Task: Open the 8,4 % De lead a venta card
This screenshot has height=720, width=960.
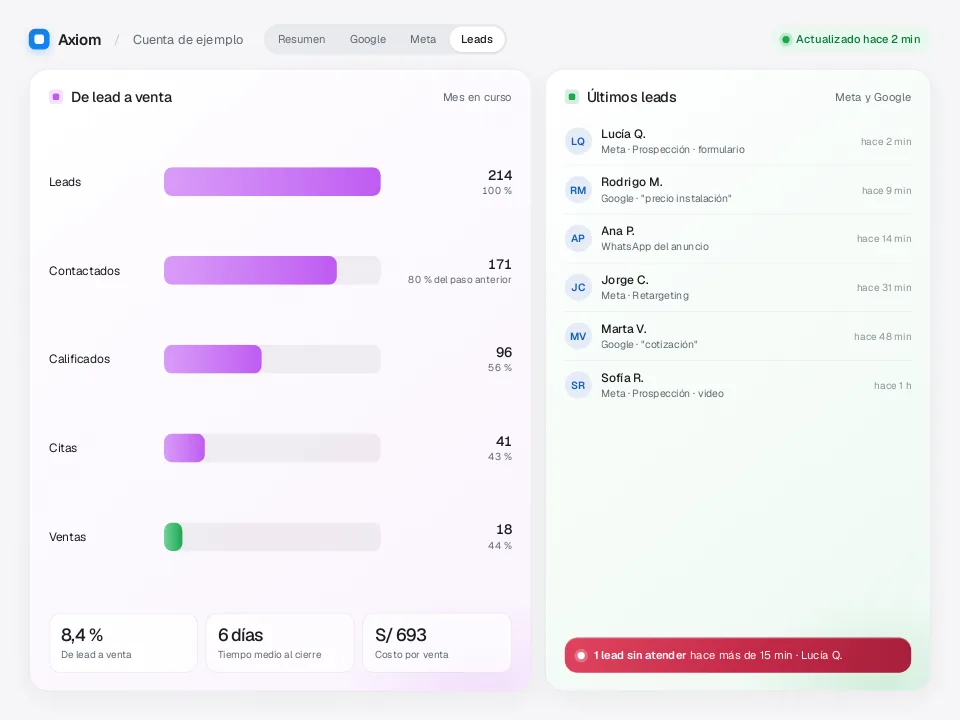Action: pos(123,643)
